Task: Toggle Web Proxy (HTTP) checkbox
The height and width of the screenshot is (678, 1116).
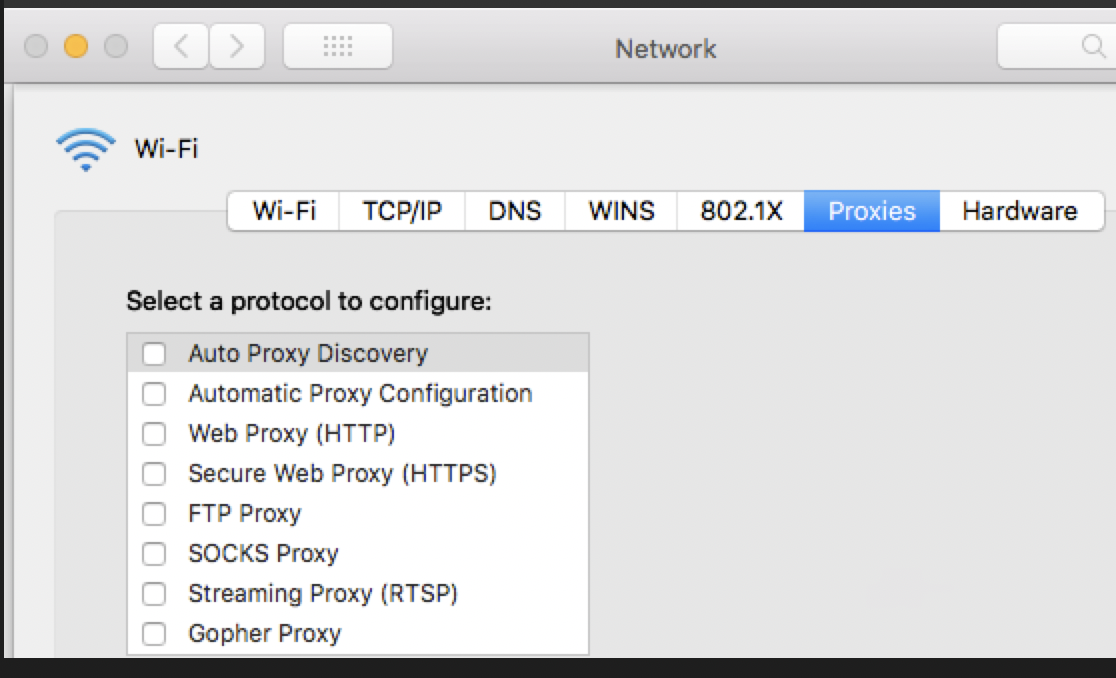Action: point(154,434)
